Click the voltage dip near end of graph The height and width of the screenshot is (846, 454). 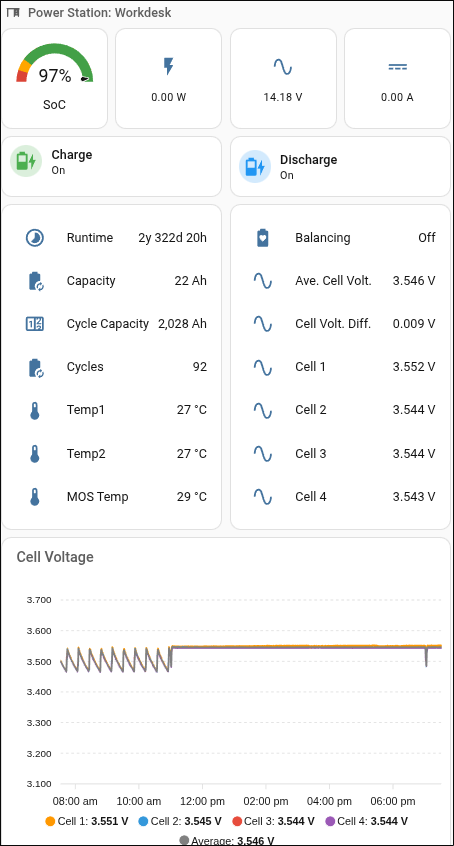pyautogui.click(x=426, y=657)
